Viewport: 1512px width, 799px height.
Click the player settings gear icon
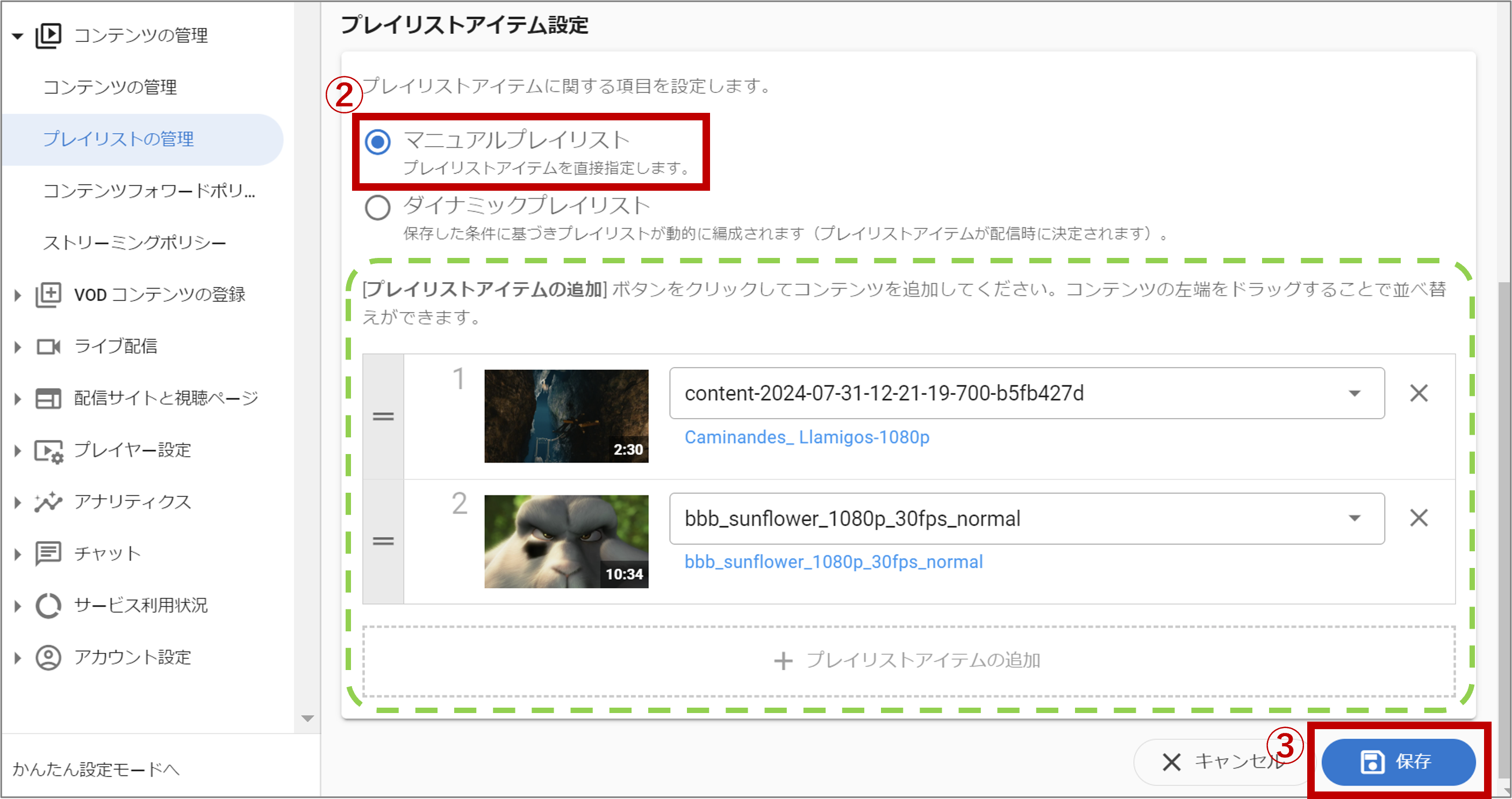48,451
